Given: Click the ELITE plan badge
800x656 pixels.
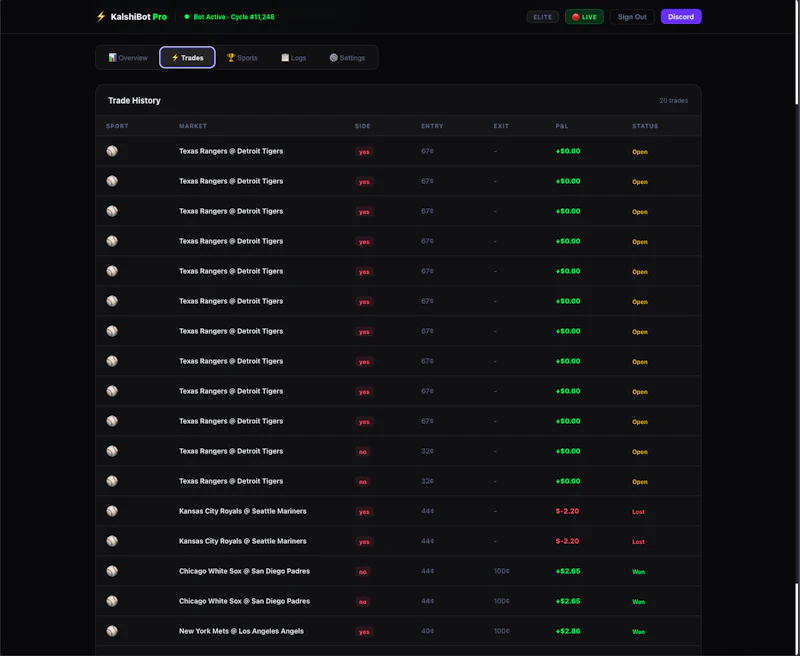Looking at the screenshot, I should [542, 17].
